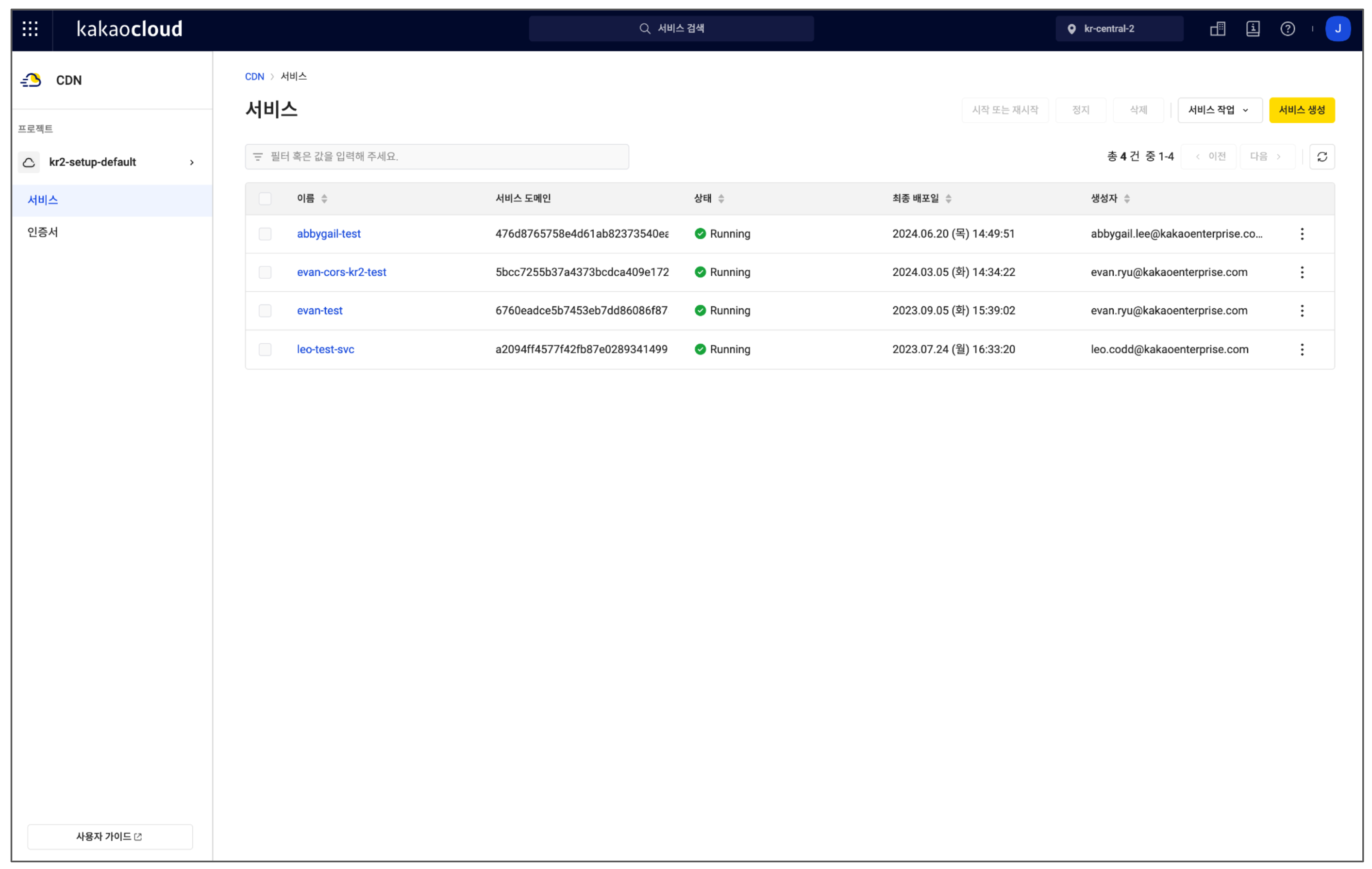
Task: Click the filter input field
Action: point(437,157)
